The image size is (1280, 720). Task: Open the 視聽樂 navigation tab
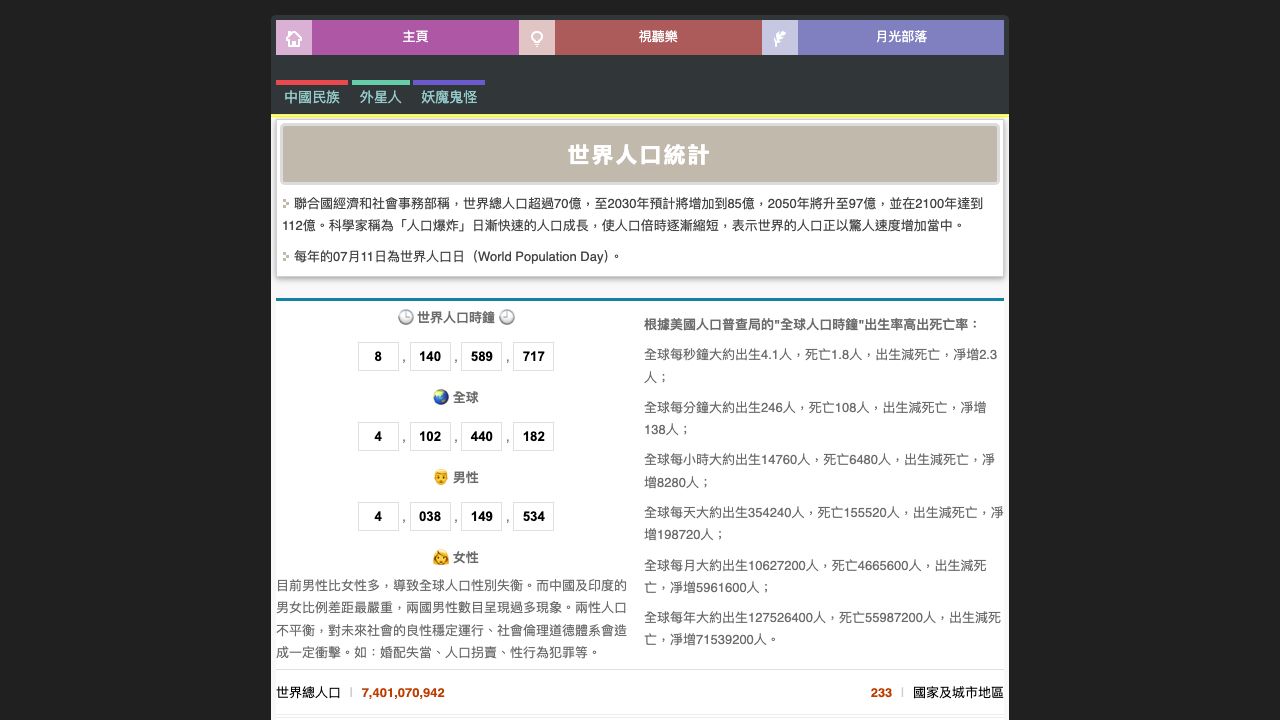[x=658, y=37]
